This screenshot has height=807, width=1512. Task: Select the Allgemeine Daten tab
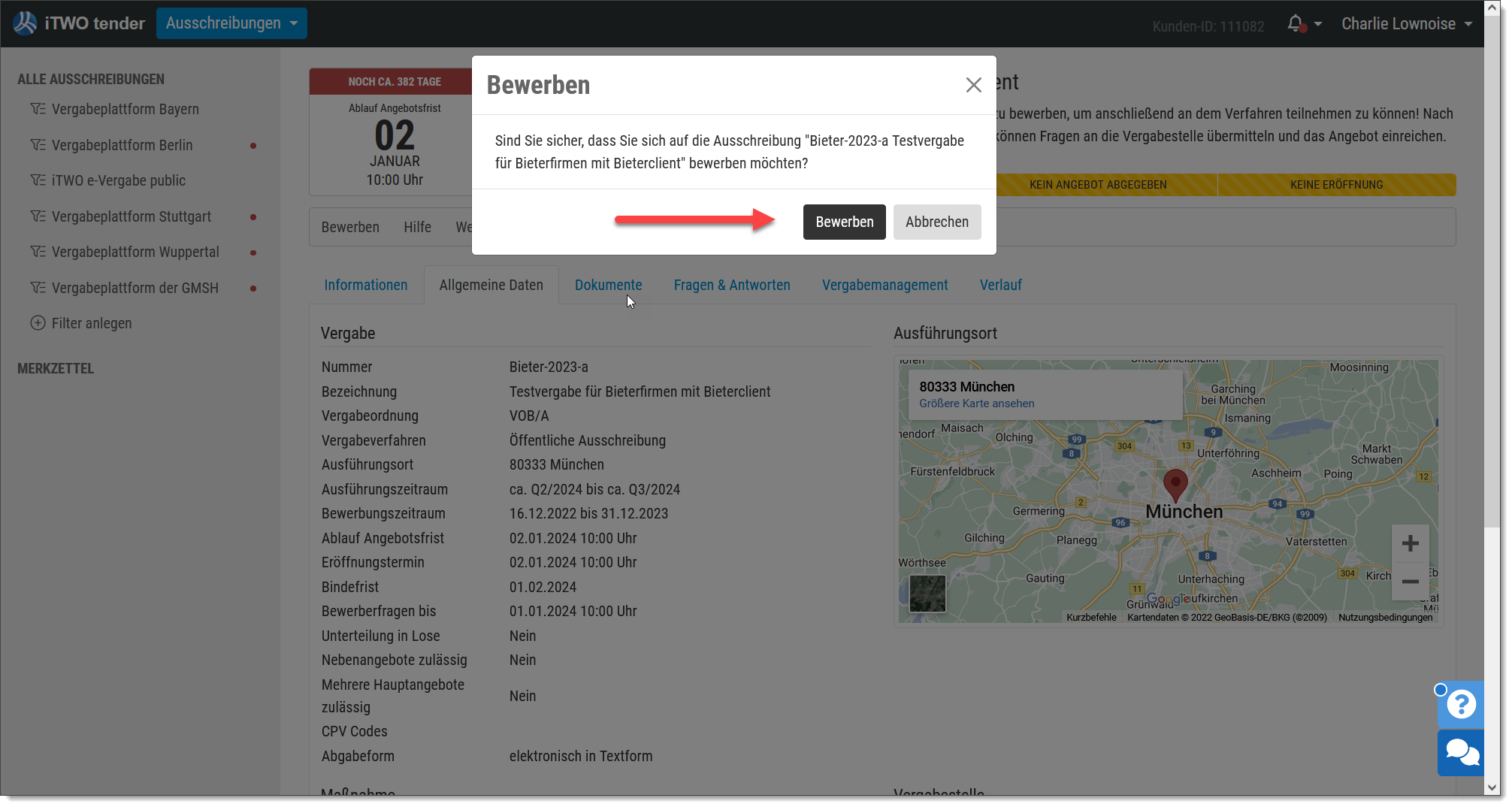coord(491,286)
